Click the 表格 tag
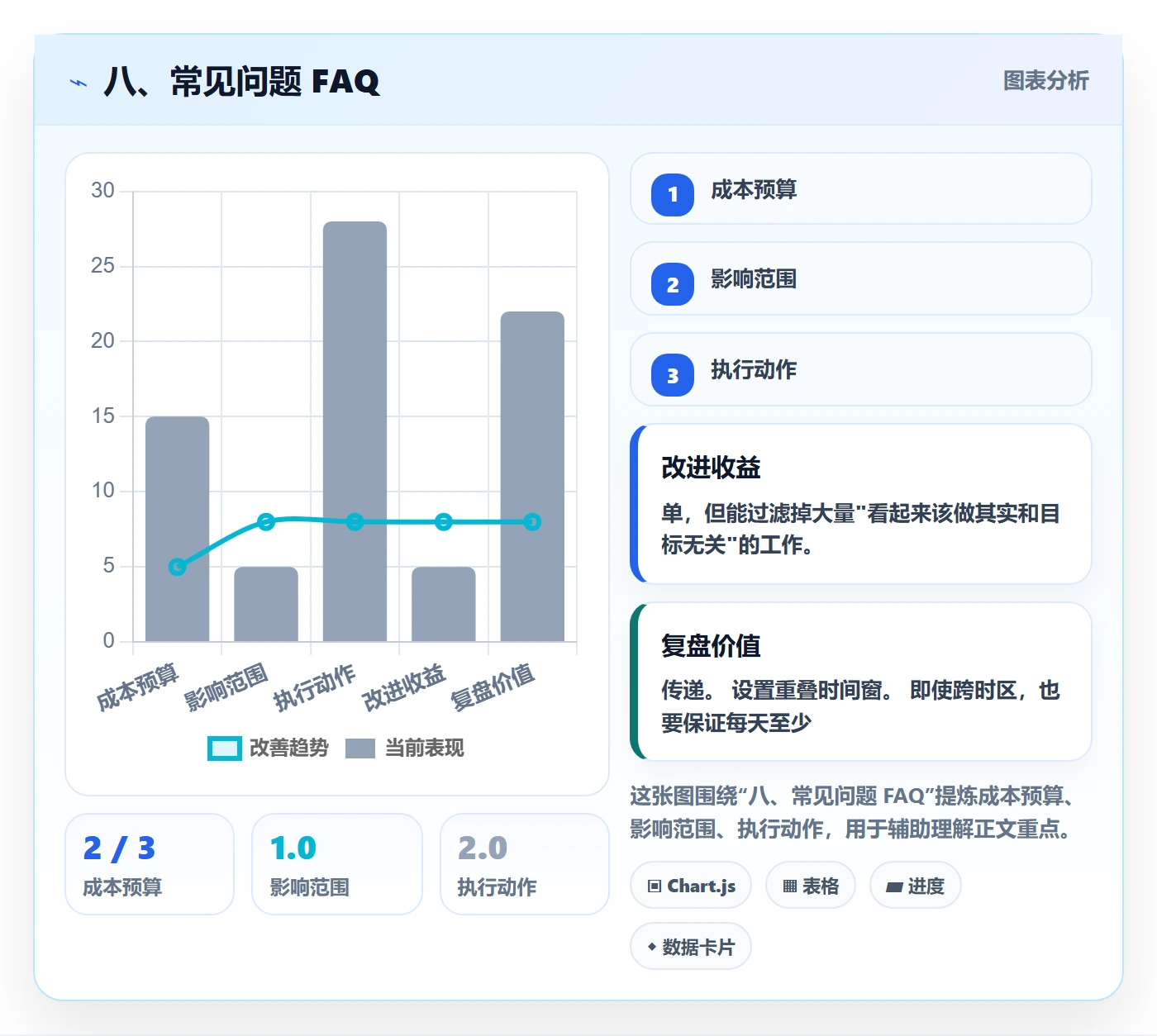Image resolution: width=1157 pixels, height=1036 pixels. (x=810, y=886)
